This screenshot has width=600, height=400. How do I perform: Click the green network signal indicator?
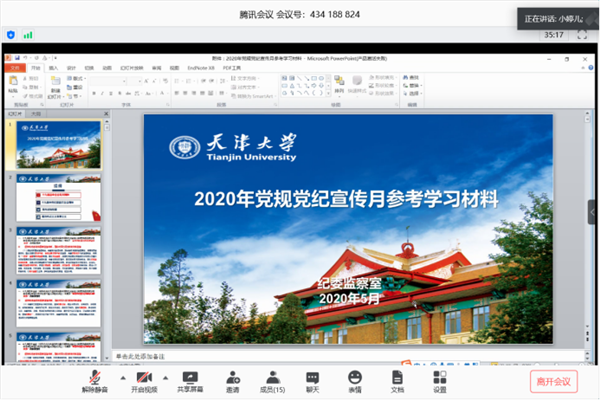(28, 35)
